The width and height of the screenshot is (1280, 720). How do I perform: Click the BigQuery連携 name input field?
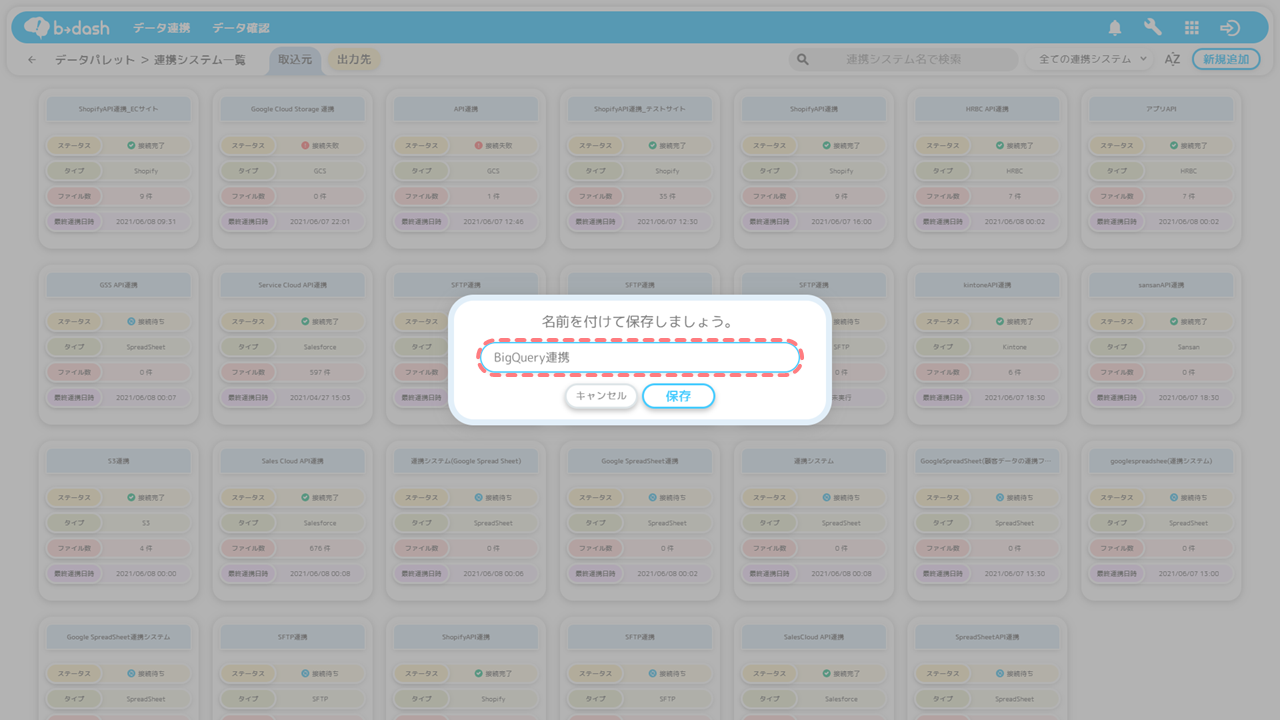[640, 357]
